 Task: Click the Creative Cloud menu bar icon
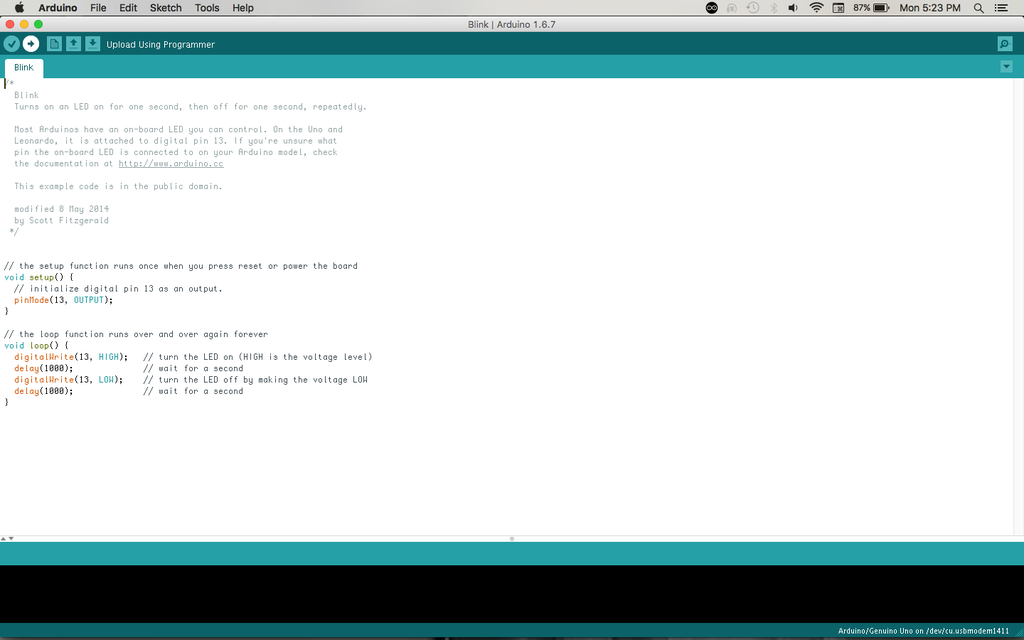click(x=712, y=8)
